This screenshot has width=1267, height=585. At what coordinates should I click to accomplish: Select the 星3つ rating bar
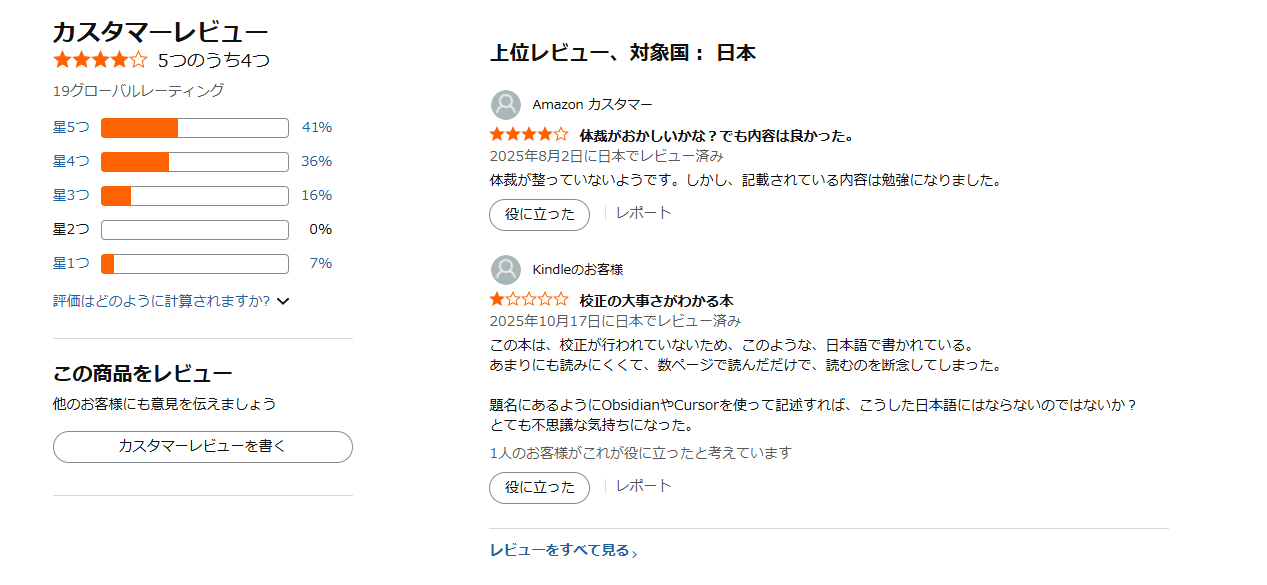pos(194,196)
